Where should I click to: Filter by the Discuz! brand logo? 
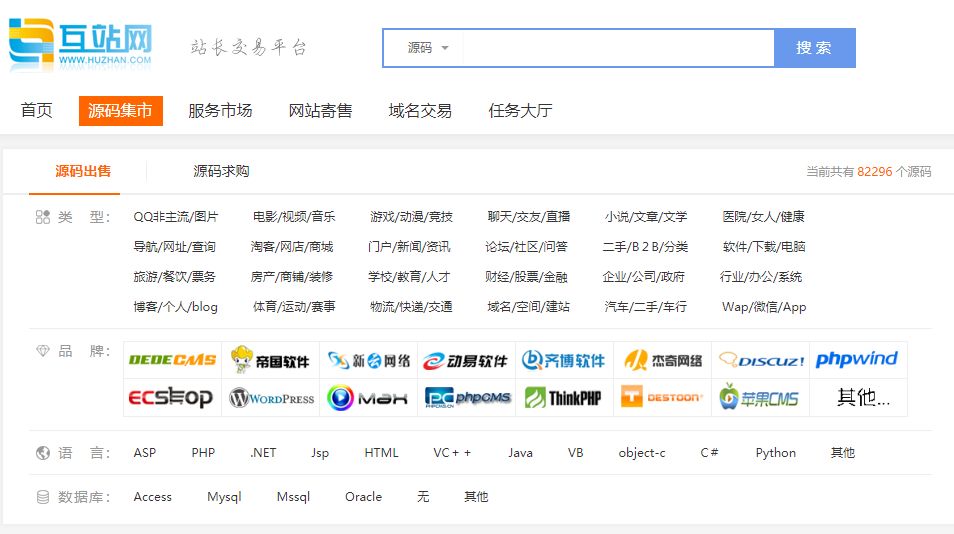click(x=760, y=360)
